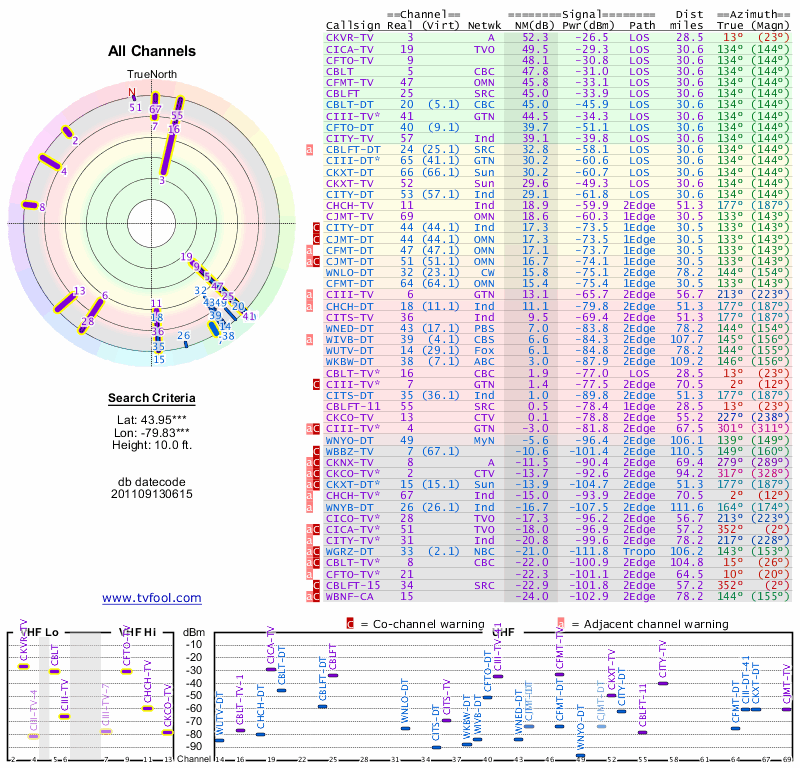Select the WGRZ-DT callsign
Screen dimensions: 800x768
[349, 552]
